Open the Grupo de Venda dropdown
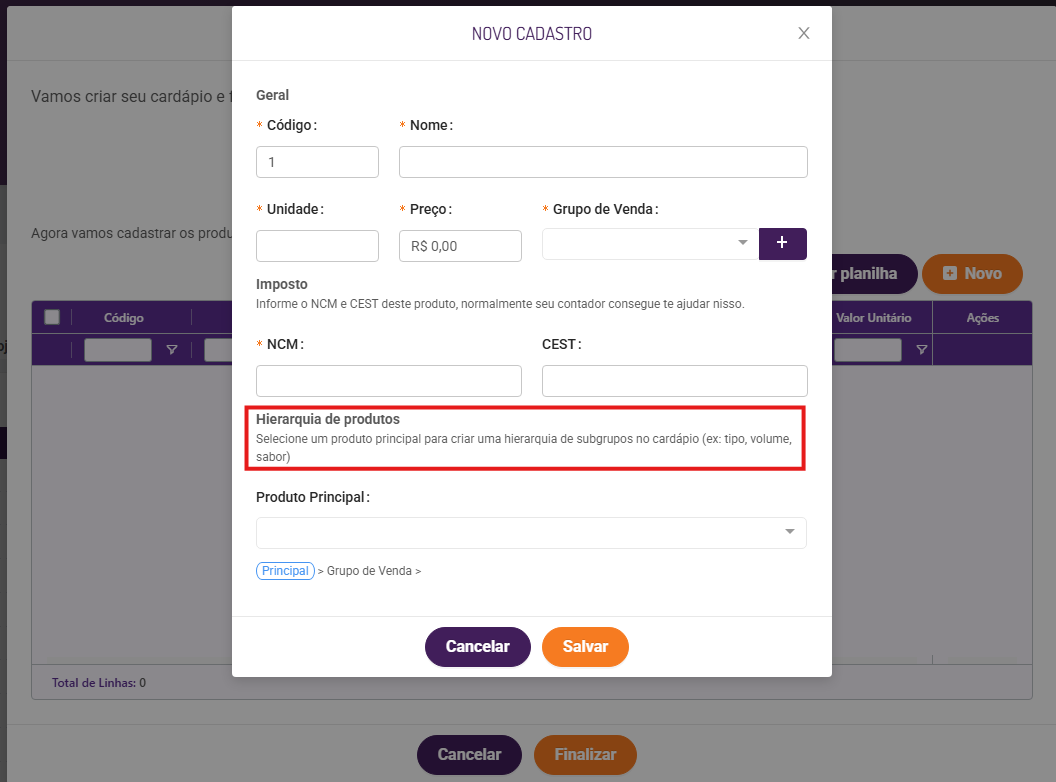 650,244
